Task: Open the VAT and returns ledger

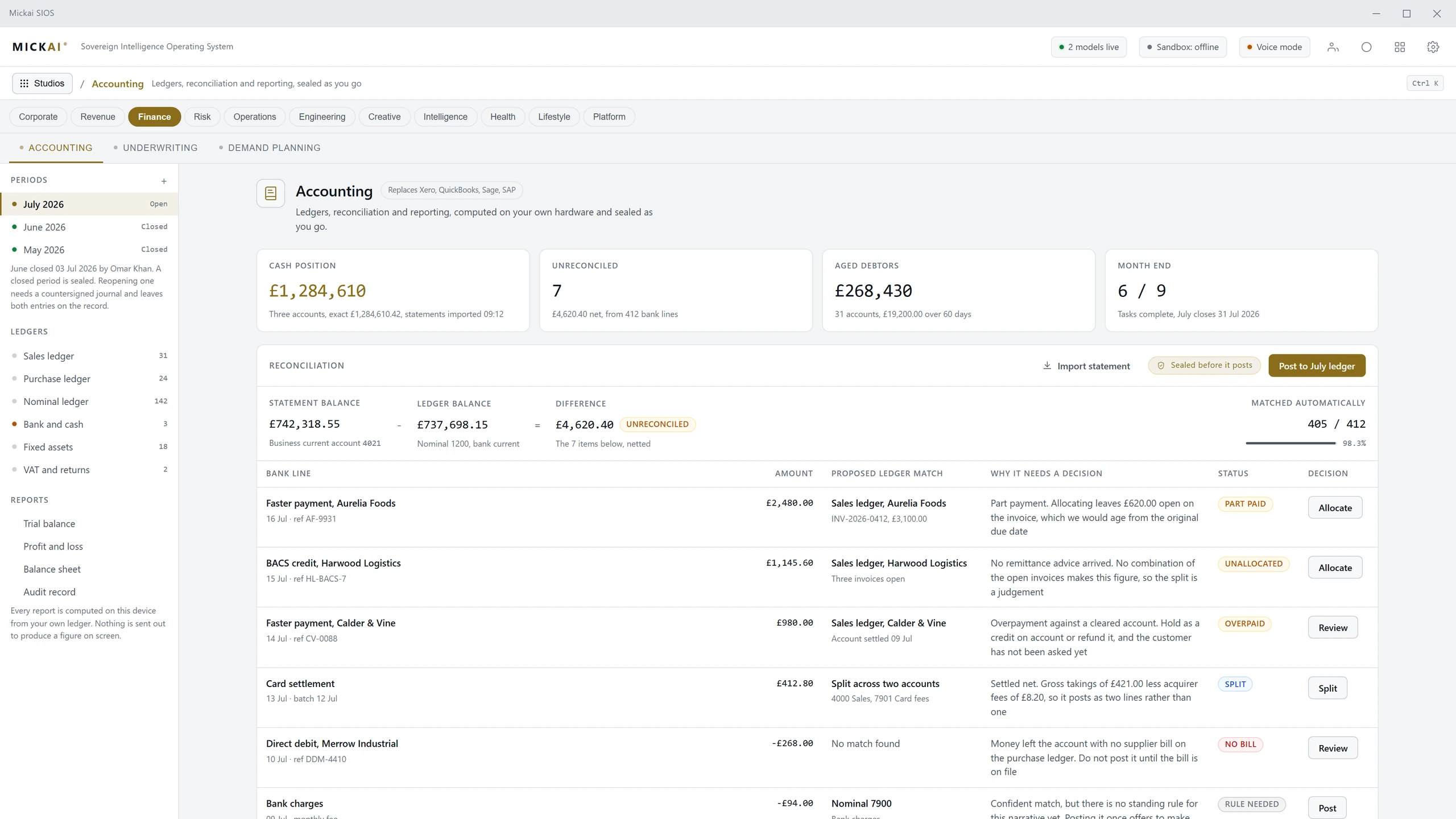Action: pyautogui.click(x=89, y=470)
